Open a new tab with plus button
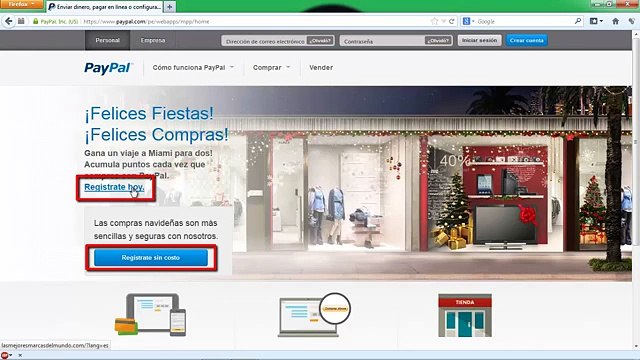The height and width of the screenshot is (360, 640). pos(169,7)
